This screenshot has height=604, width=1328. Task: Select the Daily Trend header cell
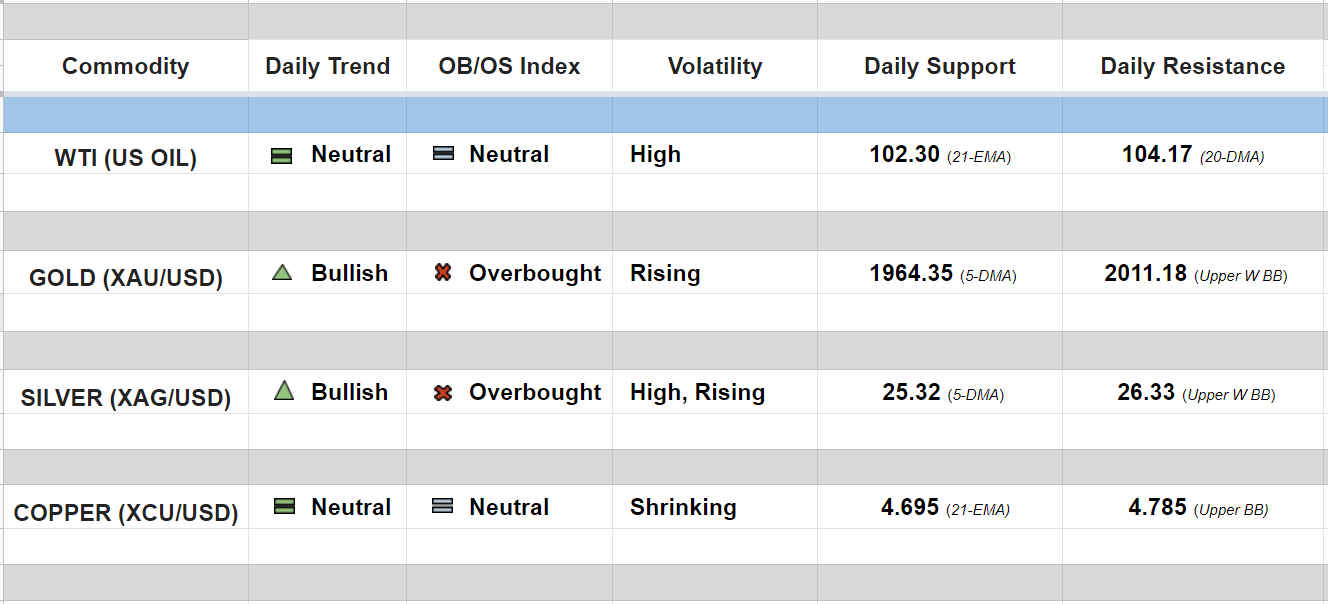(x=327, y=67)
